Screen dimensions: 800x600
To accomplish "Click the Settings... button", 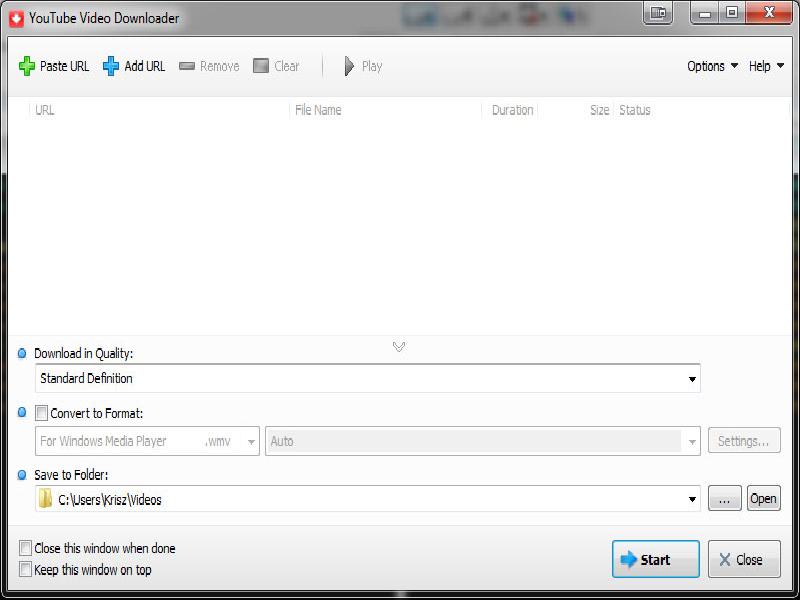I will (744, 441).
